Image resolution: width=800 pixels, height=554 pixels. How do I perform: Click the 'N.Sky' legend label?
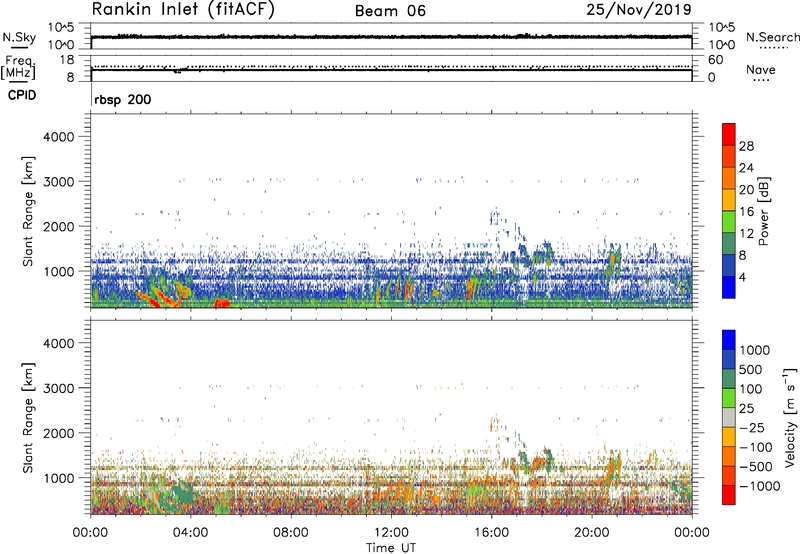coord(19,37)
